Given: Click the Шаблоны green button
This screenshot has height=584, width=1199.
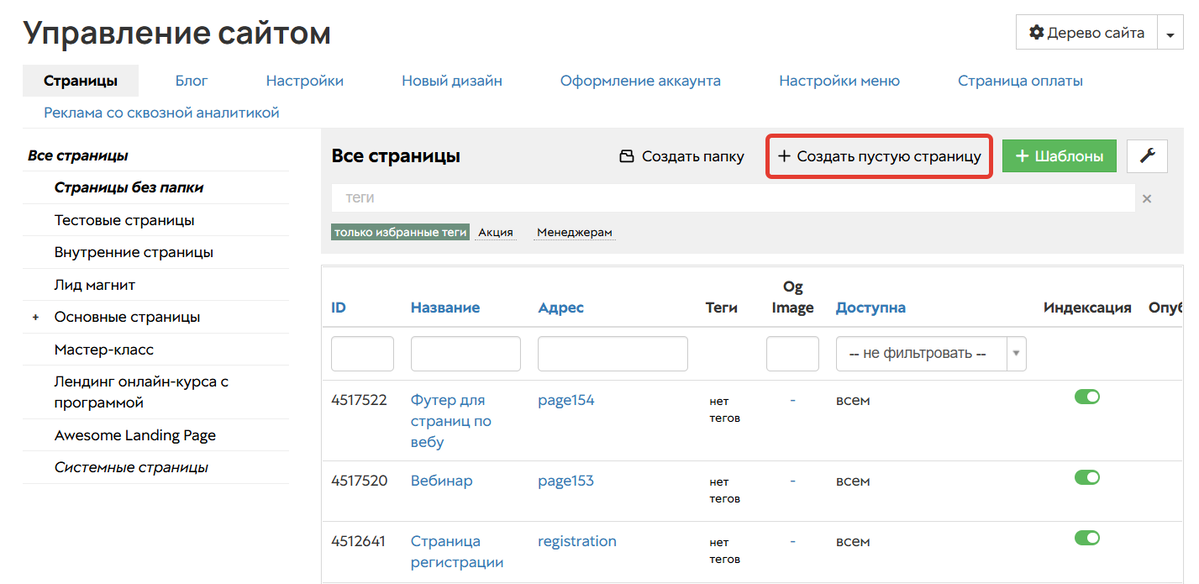Looking at the screenshot, I should pos(1059,156).
